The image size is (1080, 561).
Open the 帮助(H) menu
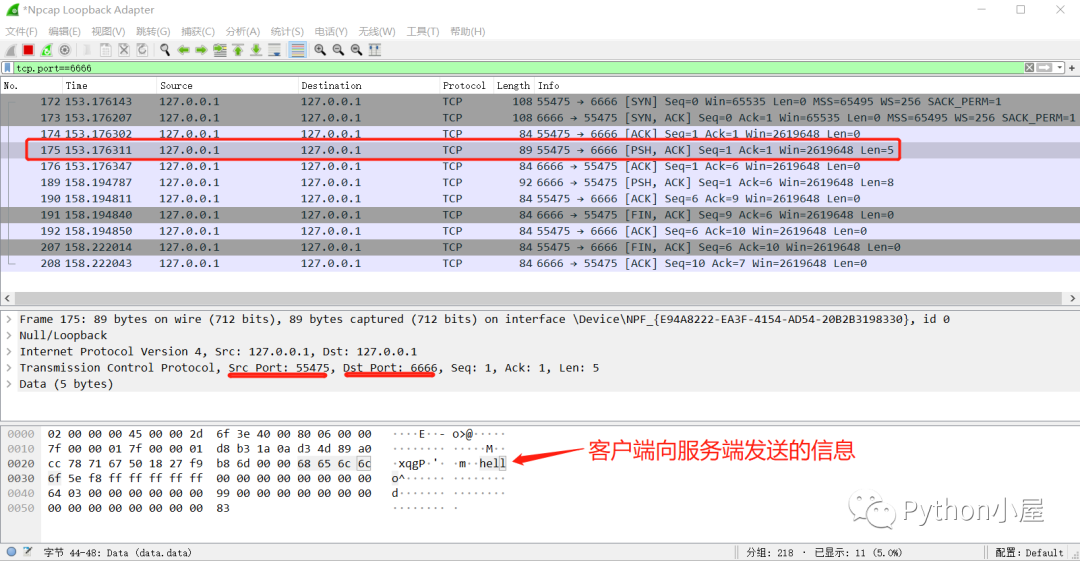(x=468, y=32)
